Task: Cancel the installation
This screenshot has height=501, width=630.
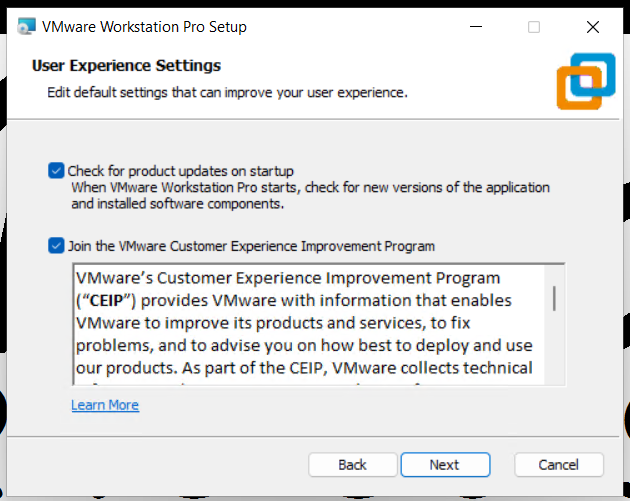Action: (558, 465)
